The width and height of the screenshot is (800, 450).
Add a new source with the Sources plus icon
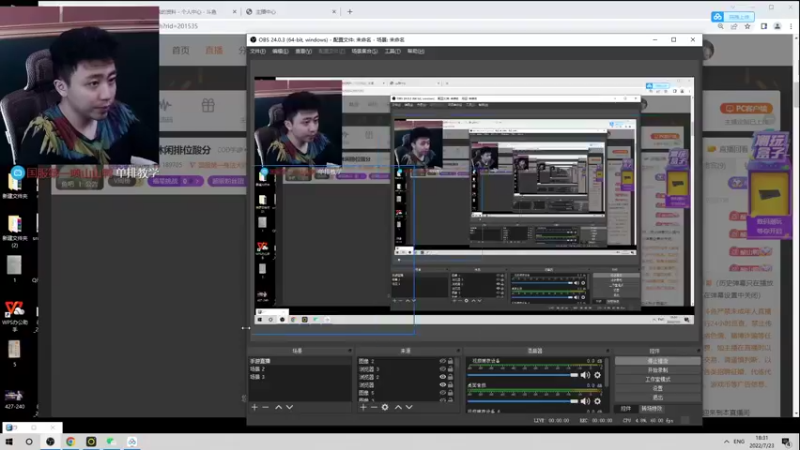(363, 407)
